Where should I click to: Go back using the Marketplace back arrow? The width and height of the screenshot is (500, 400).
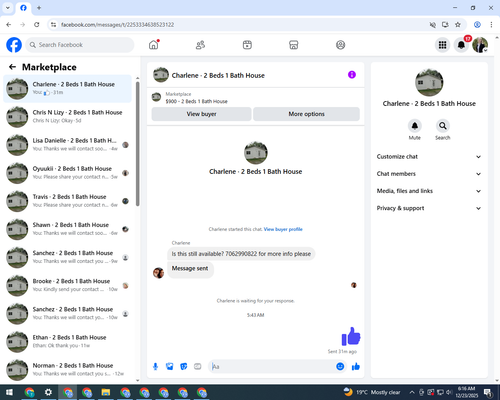(x=12, y=67)
